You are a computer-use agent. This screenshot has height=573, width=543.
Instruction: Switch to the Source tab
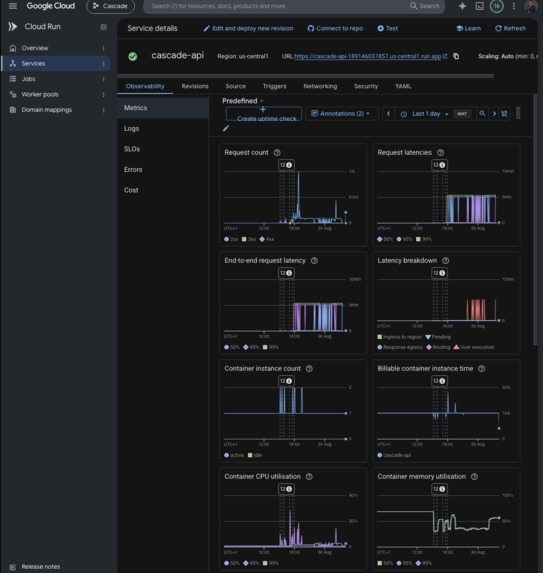click(x=236, y=86)
